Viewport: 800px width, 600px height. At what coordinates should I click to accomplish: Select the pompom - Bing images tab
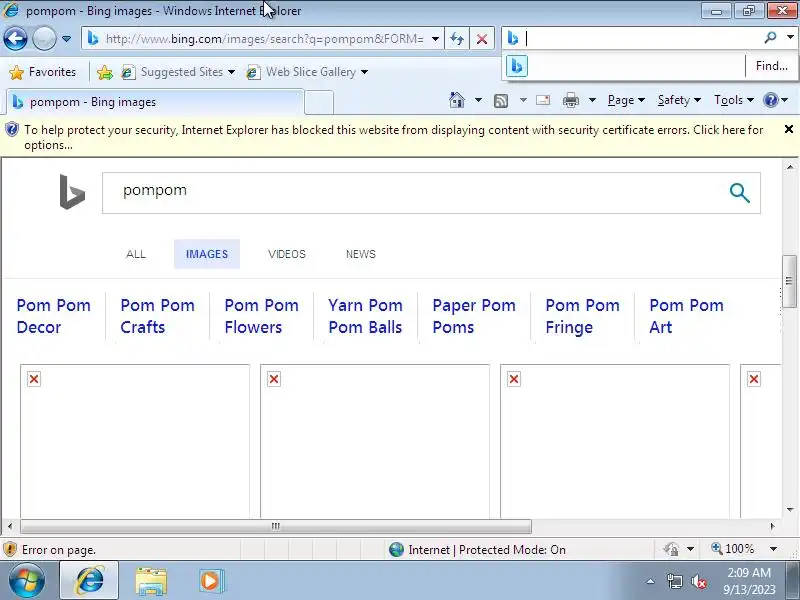155,102
